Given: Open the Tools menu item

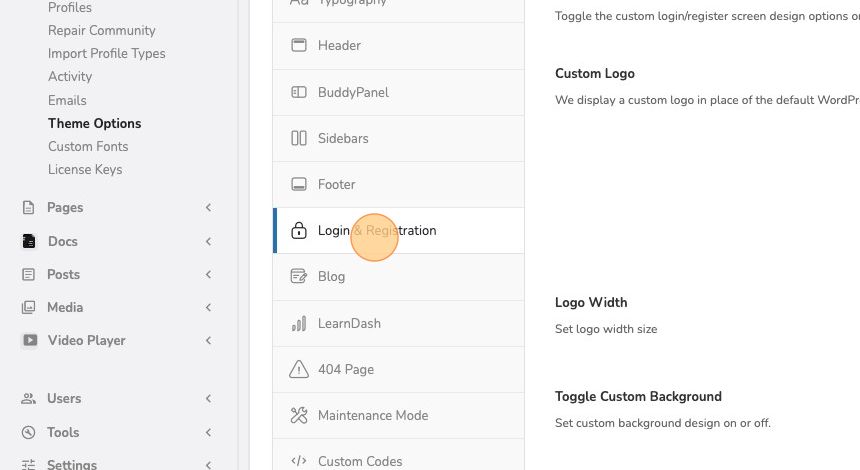Looking at the screenshot, I should (63, 432).
